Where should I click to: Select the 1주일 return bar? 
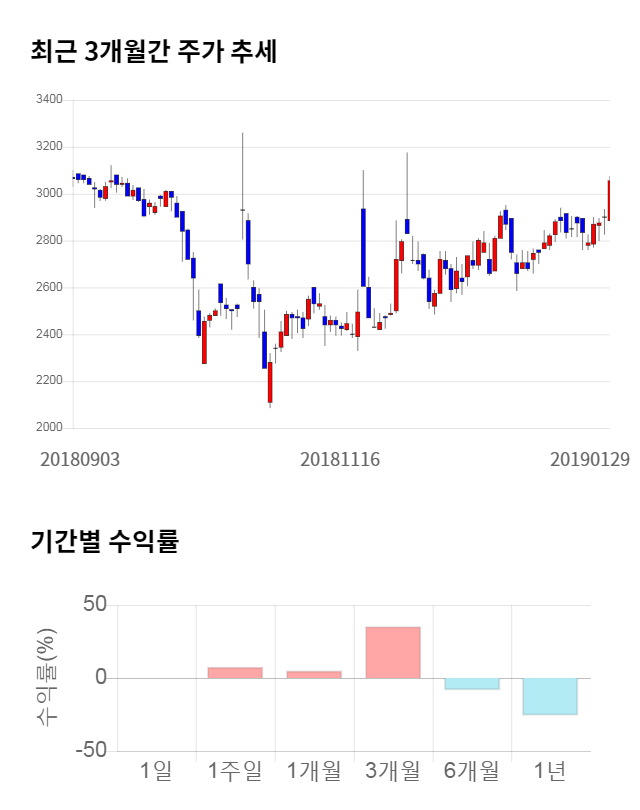click(235, 673)
